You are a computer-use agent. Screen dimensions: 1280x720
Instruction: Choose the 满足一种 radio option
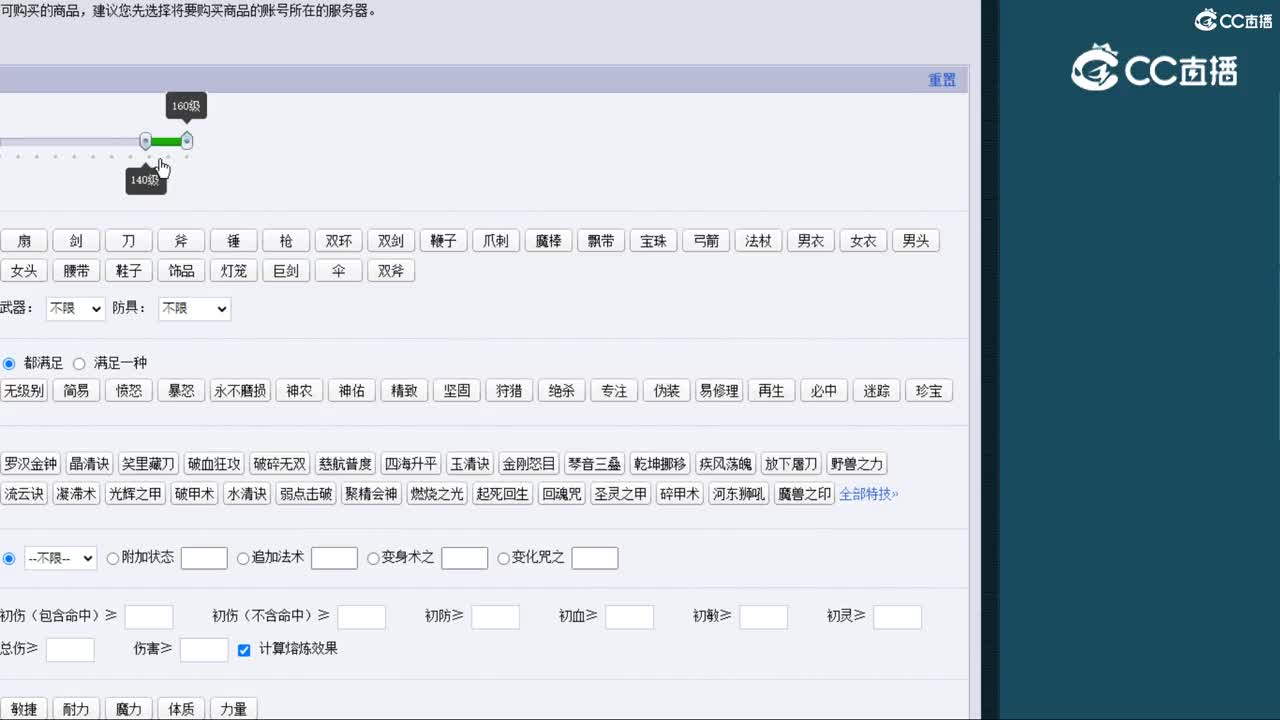79,363
